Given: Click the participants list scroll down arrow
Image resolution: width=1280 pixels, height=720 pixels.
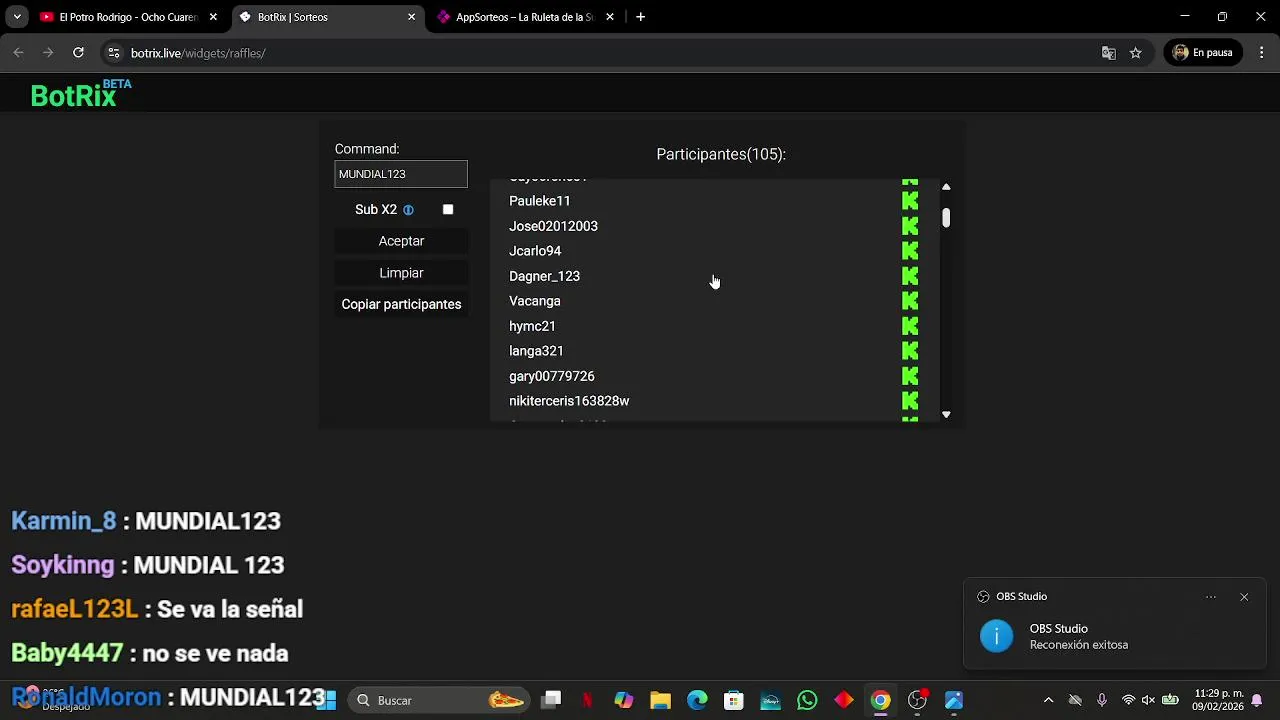Looking at the screenshot, I should click(x=946, y=414).
